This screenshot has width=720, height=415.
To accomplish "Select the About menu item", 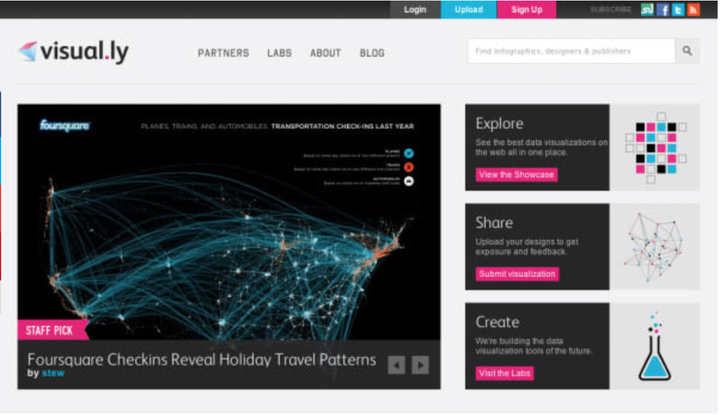I will [x=326, y=53].
